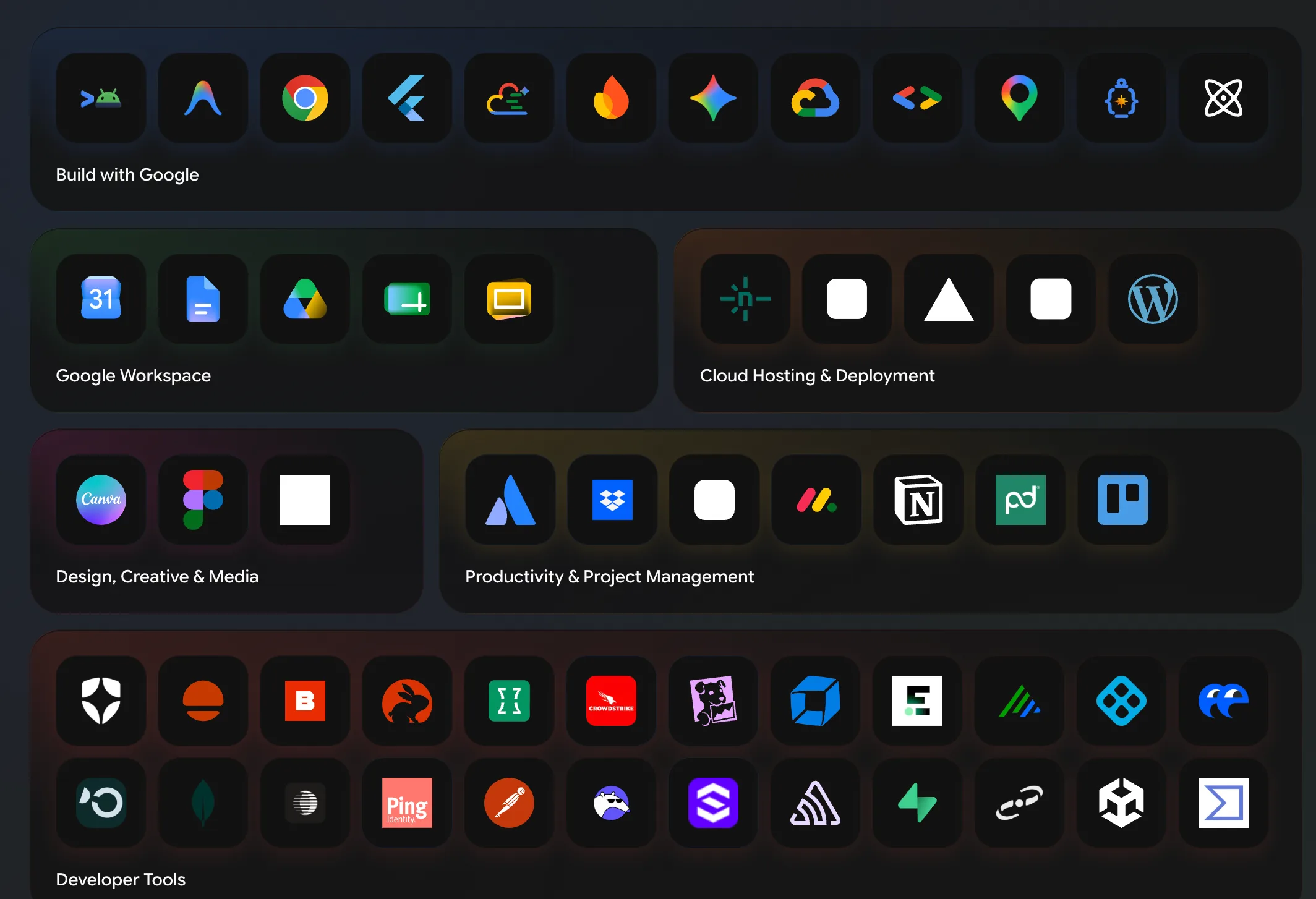The height and width of the screenshot is (899, 1316).
Task: Select the Google Docs icon
Action: [203, 299]
